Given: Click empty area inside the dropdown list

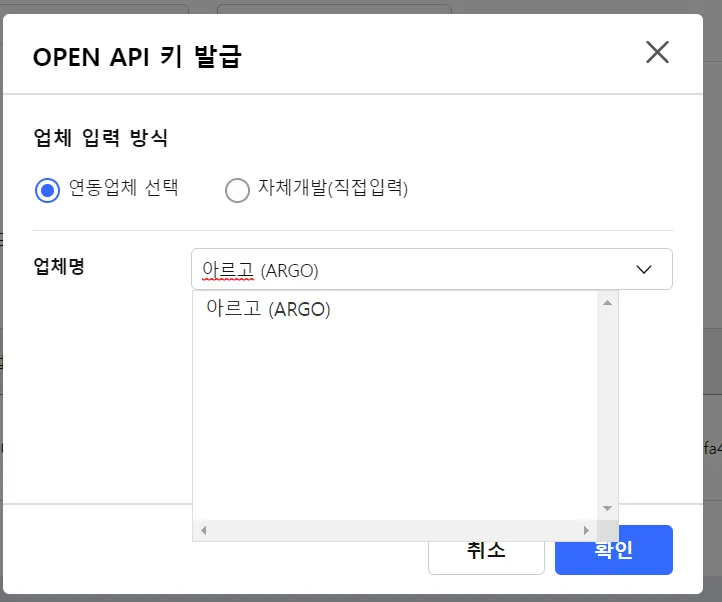Looking at the screenshot, I should click(395, 420).
